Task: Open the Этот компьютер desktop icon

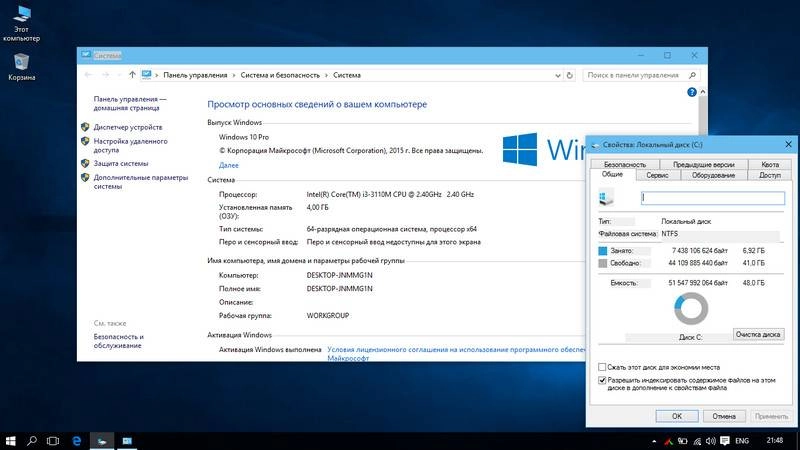Action: [x=21, y=23]
